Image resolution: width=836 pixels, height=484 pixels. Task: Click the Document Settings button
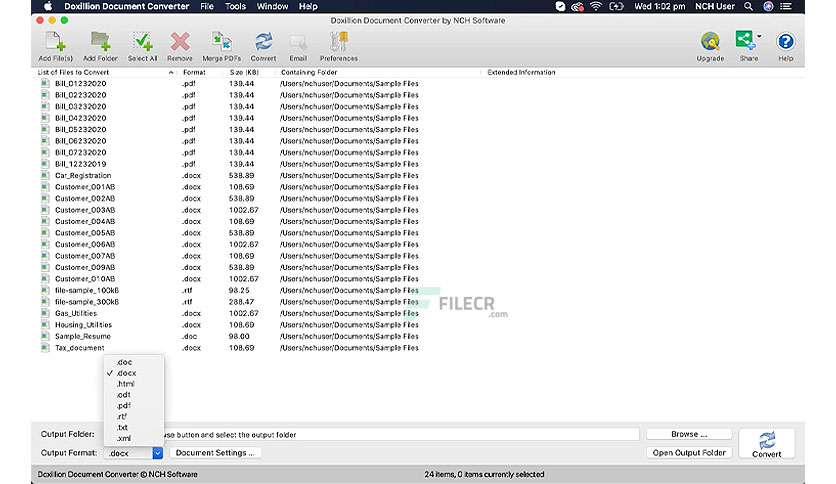[215, 453]
